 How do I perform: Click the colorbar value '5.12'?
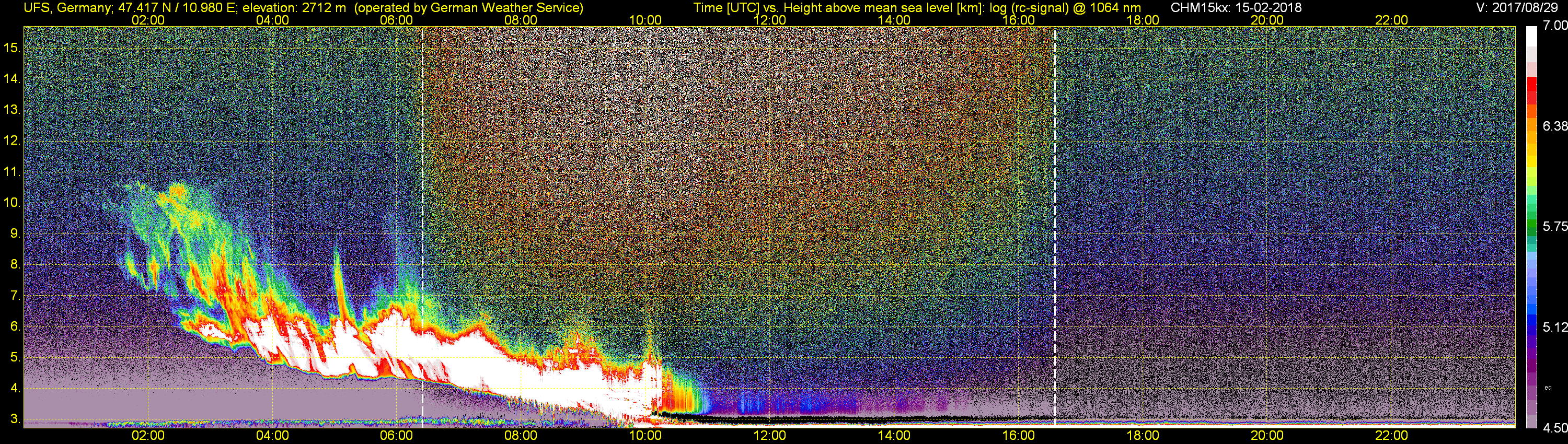[1554, 327]
